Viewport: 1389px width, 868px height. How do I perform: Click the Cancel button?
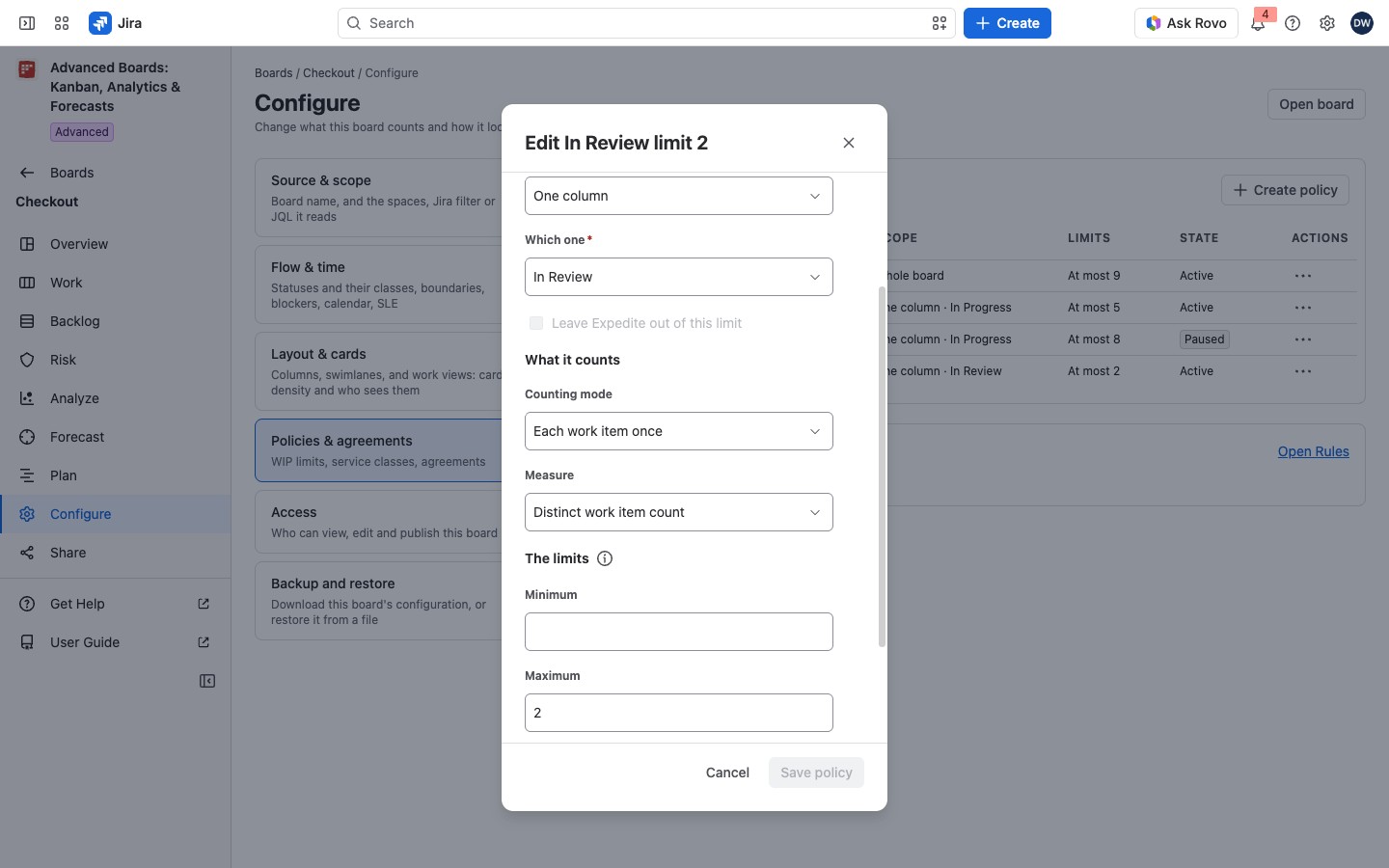[727, 773]
